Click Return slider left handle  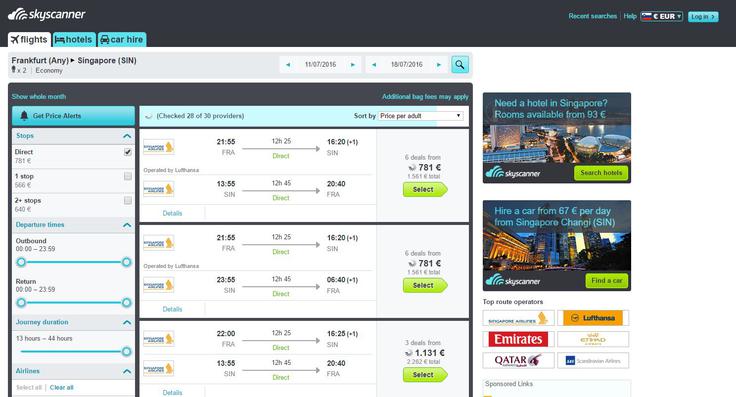coord(21,303)
